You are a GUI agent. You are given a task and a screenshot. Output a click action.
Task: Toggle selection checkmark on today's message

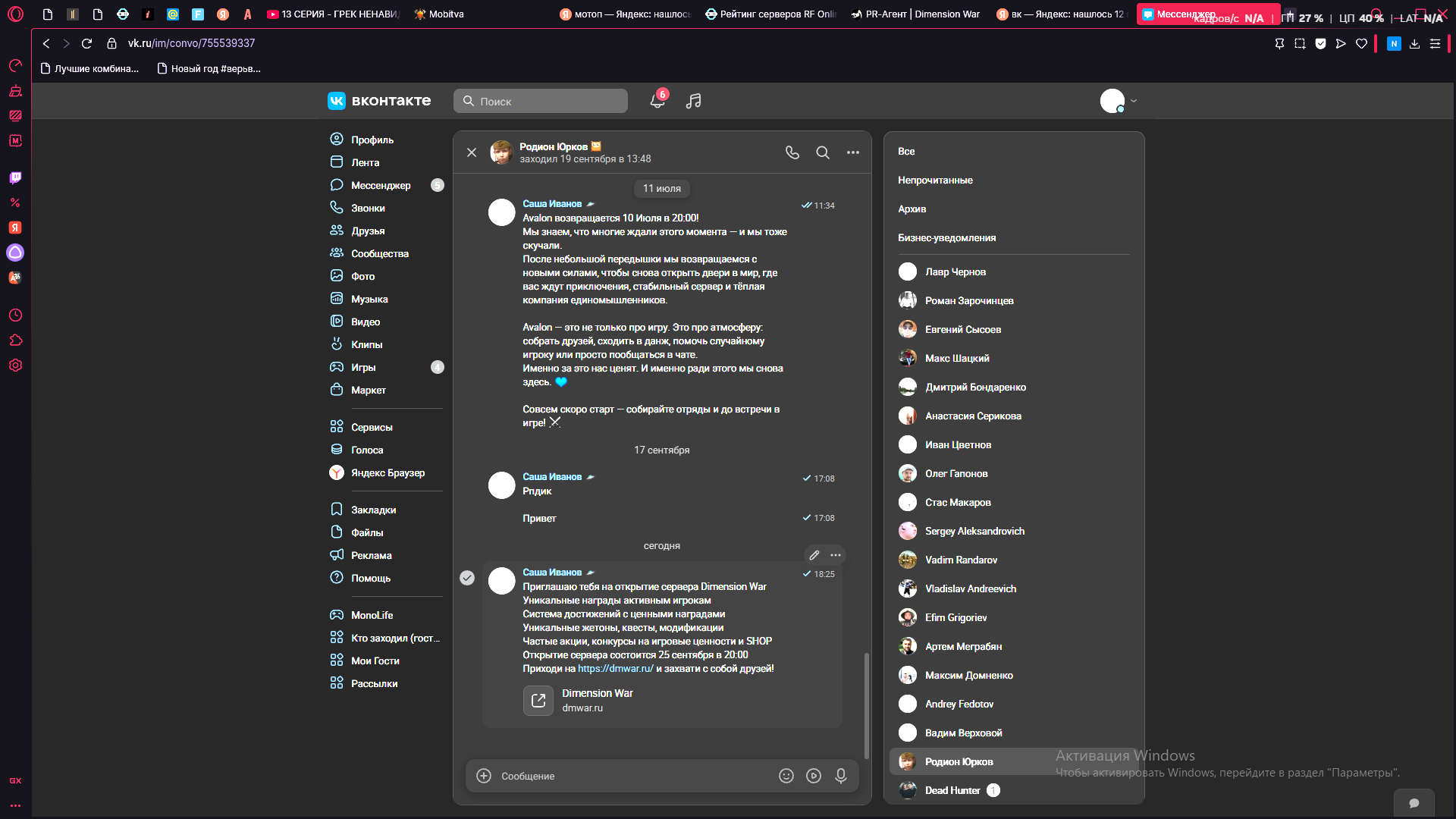467,578
